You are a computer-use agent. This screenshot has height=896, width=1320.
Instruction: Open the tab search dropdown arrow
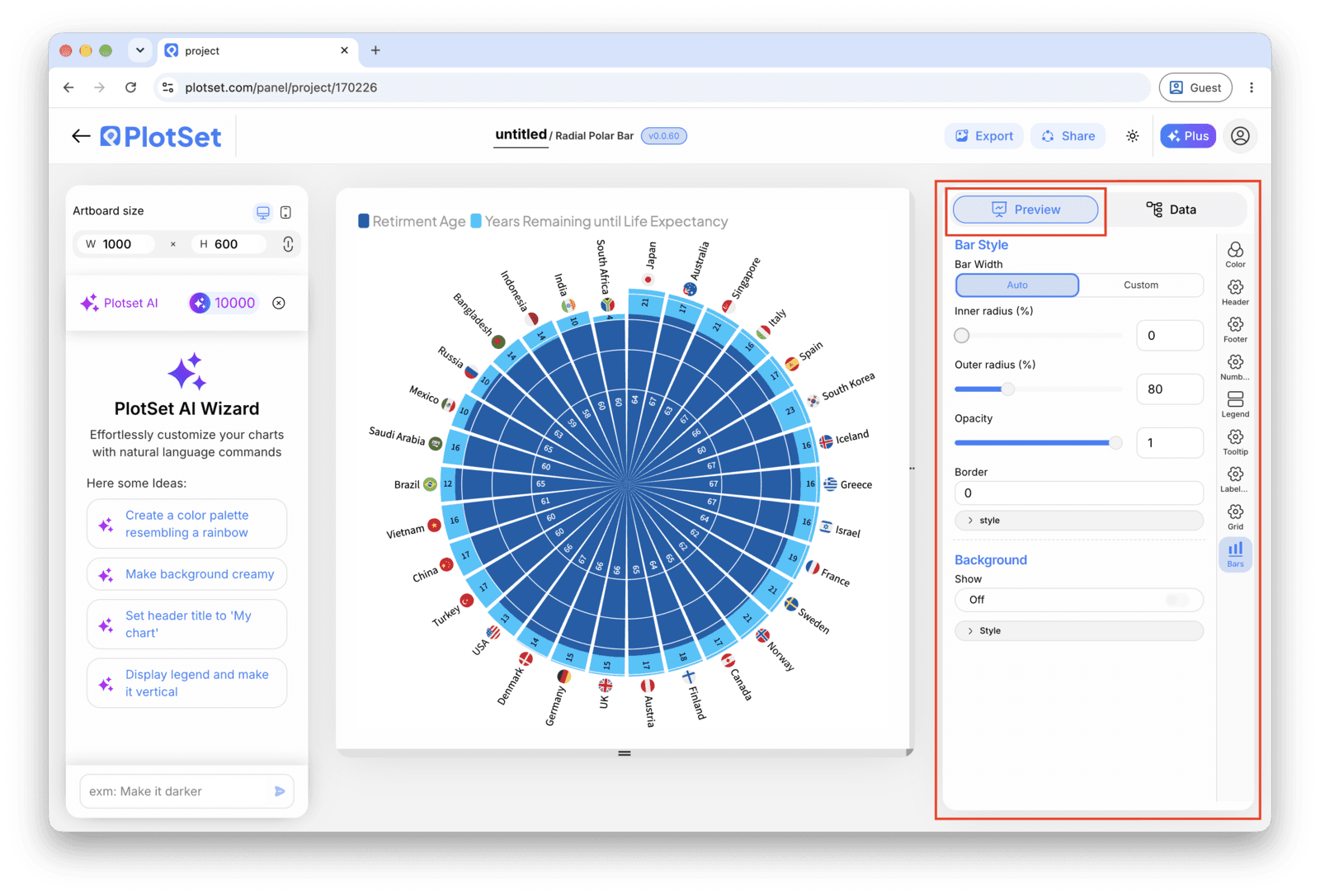coord(140,50)
